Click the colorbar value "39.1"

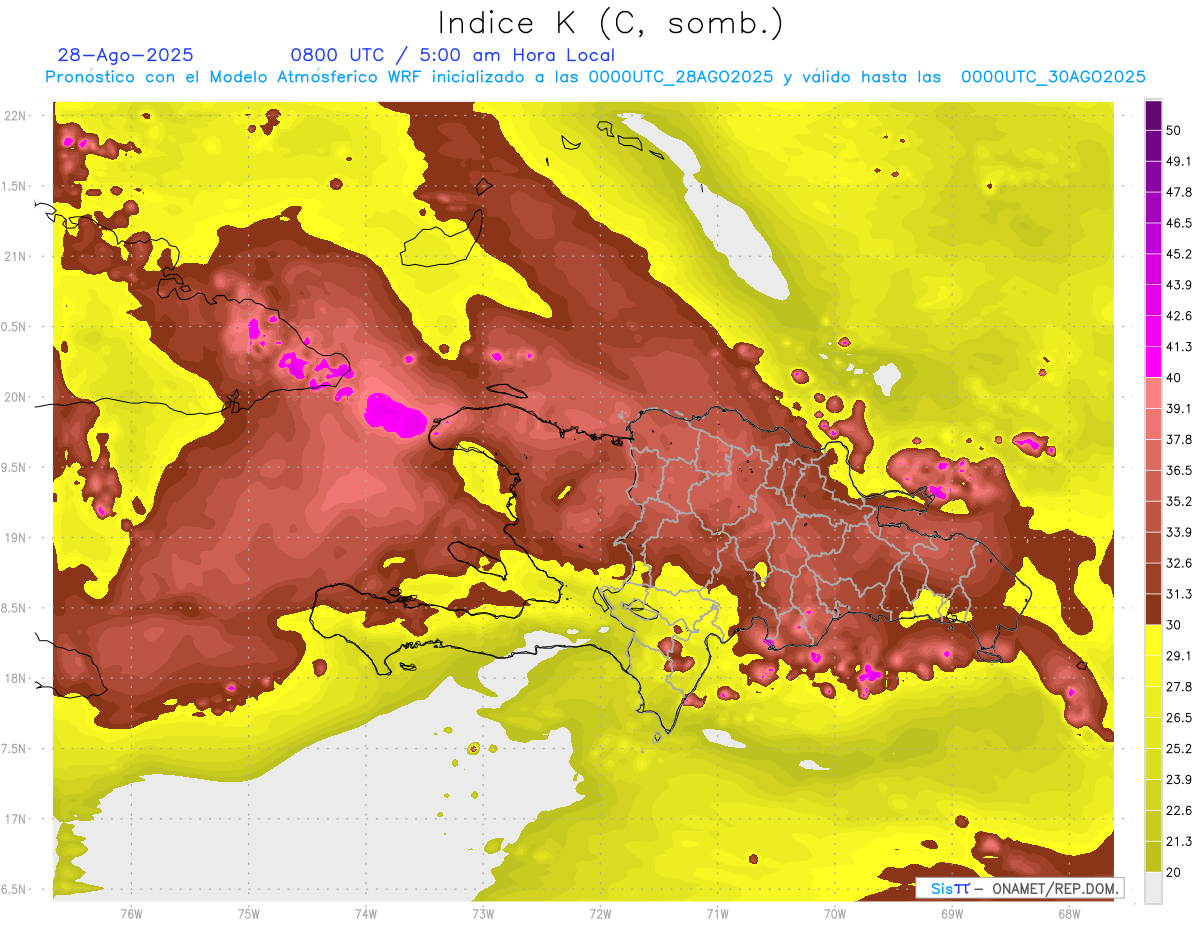1179,408
